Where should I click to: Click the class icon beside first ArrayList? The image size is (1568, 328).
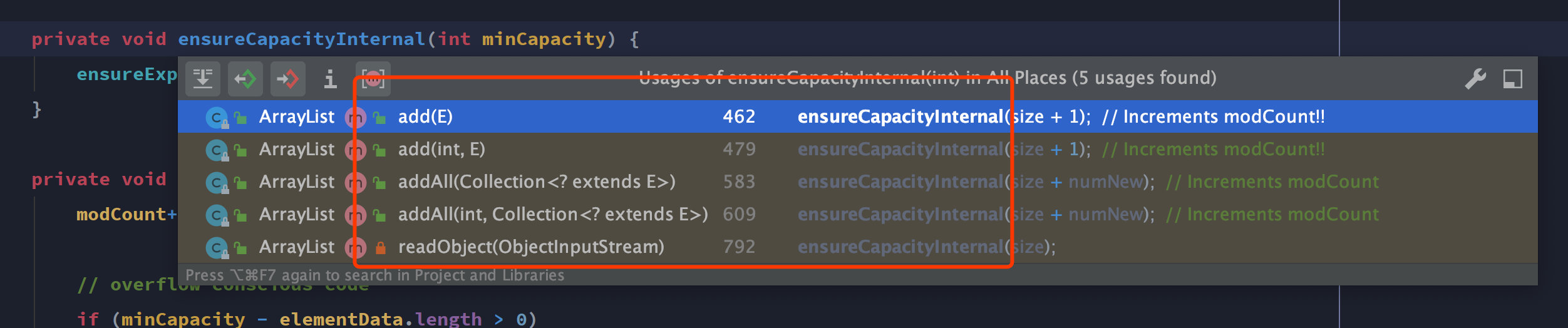pyautogui.click(x=217, y=117)
